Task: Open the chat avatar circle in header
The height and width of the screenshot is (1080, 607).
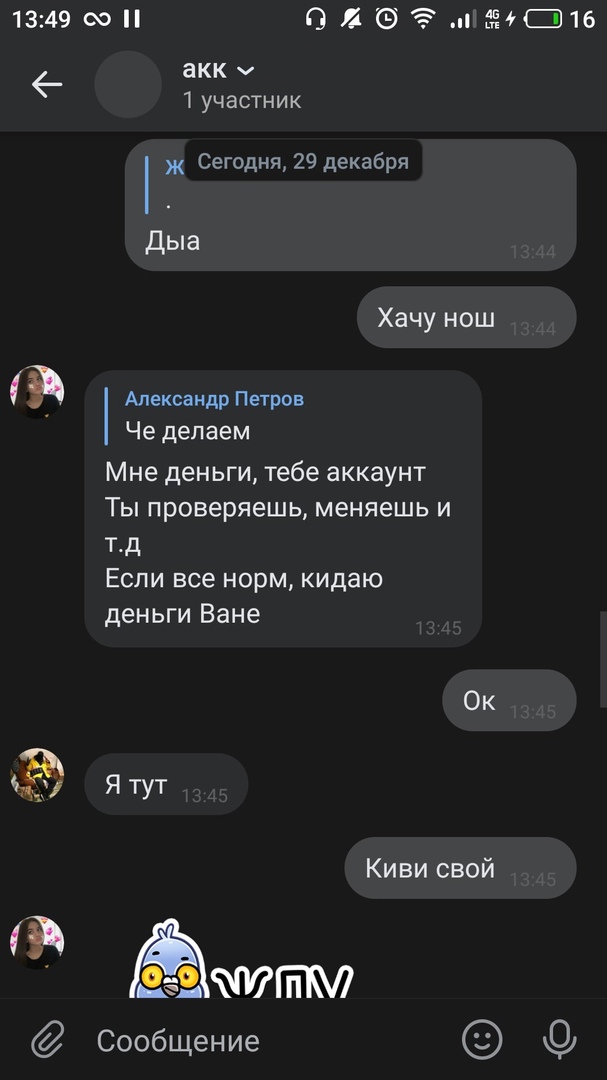Action: tap(128, 84)
